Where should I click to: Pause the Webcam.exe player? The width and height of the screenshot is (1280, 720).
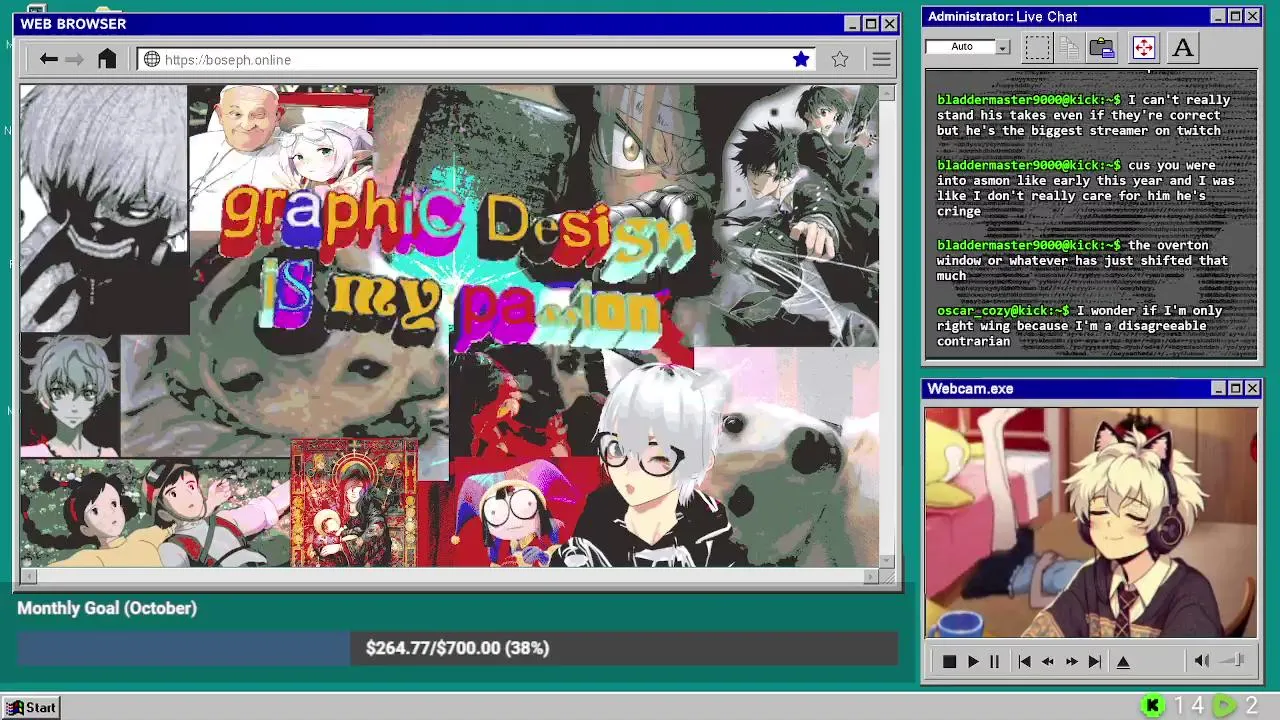click(994, 661)
